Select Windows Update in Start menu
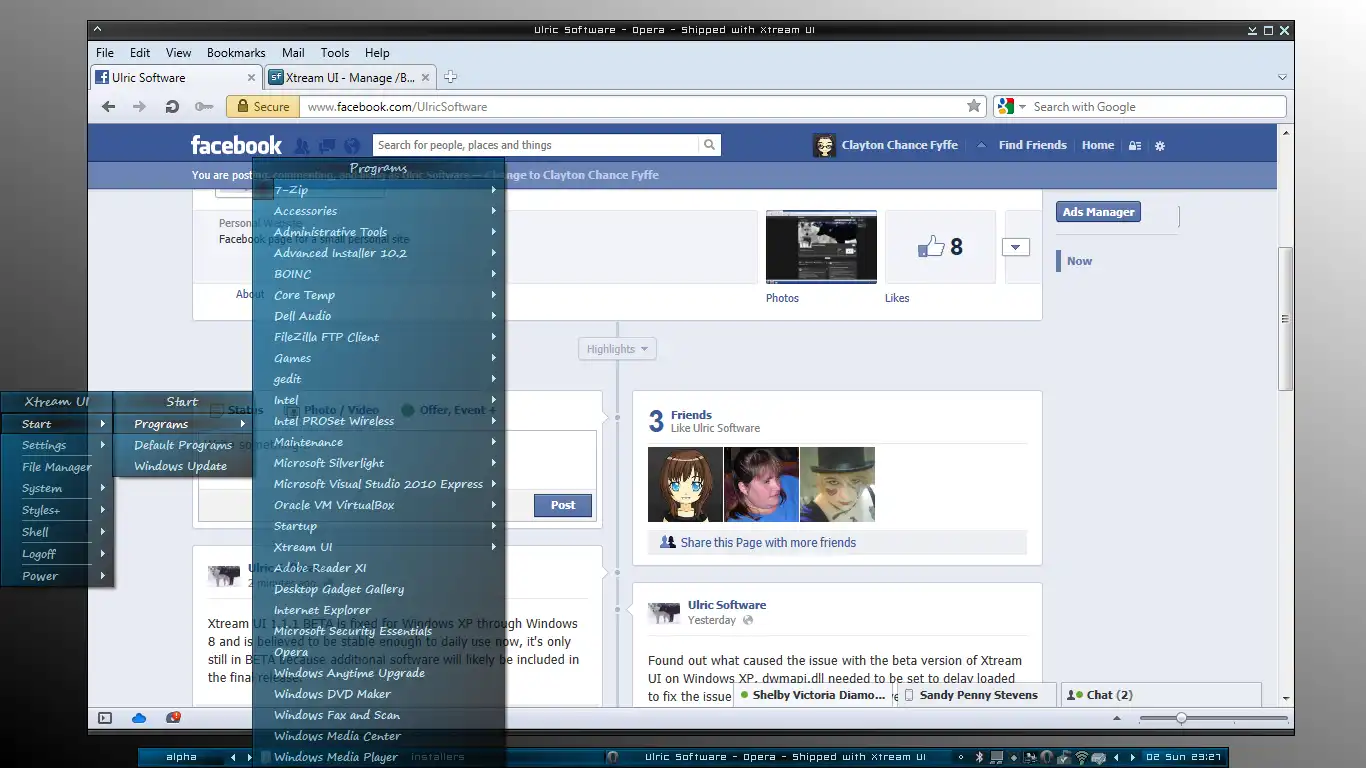Viewport: 1366px width, 768px height. [182, 466]
